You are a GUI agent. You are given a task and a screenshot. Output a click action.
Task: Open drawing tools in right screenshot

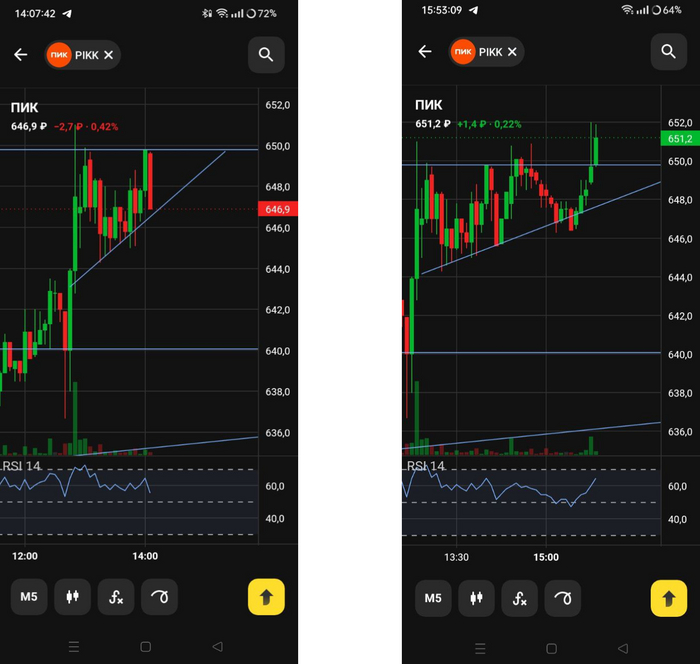563,598
